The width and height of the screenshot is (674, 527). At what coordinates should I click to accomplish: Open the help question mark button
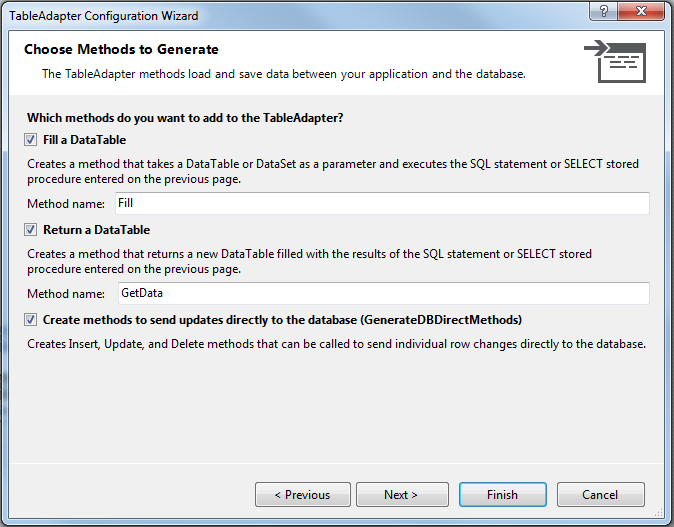603,11
